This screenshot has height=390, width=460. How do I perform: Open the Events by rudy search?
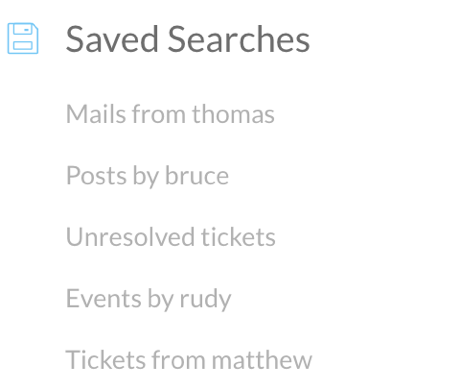tap(149, 299)
